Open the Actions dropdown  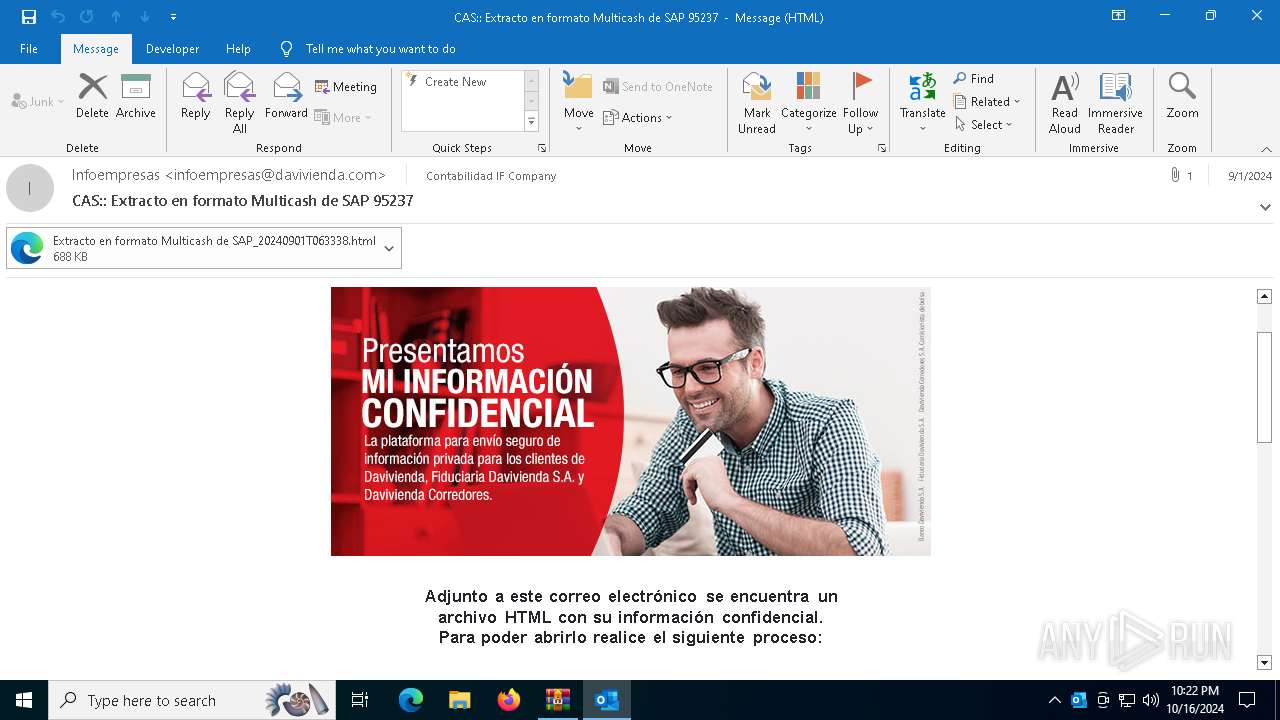638,117
